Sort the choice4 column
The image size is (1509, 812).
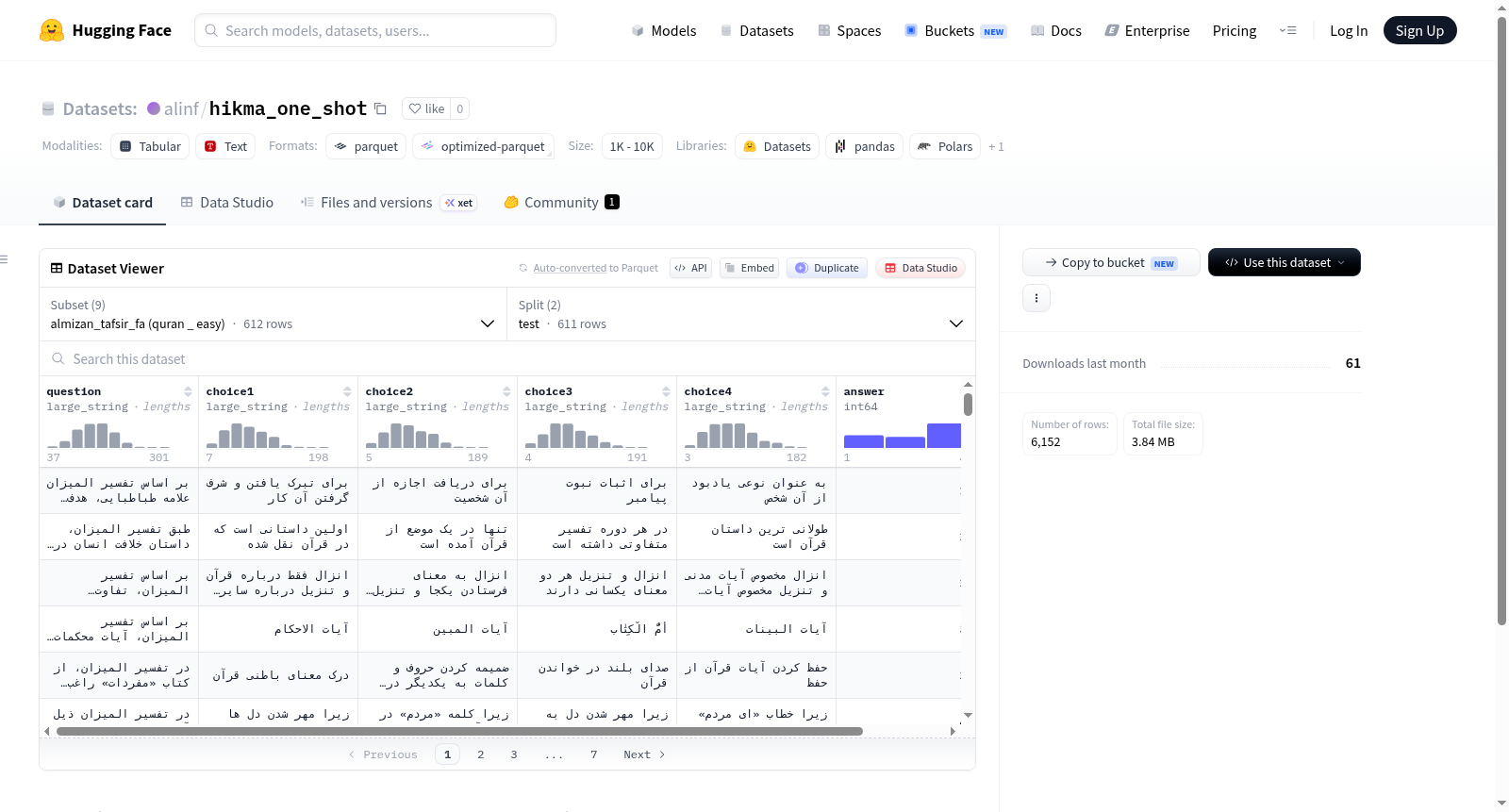tap(825, 391)
